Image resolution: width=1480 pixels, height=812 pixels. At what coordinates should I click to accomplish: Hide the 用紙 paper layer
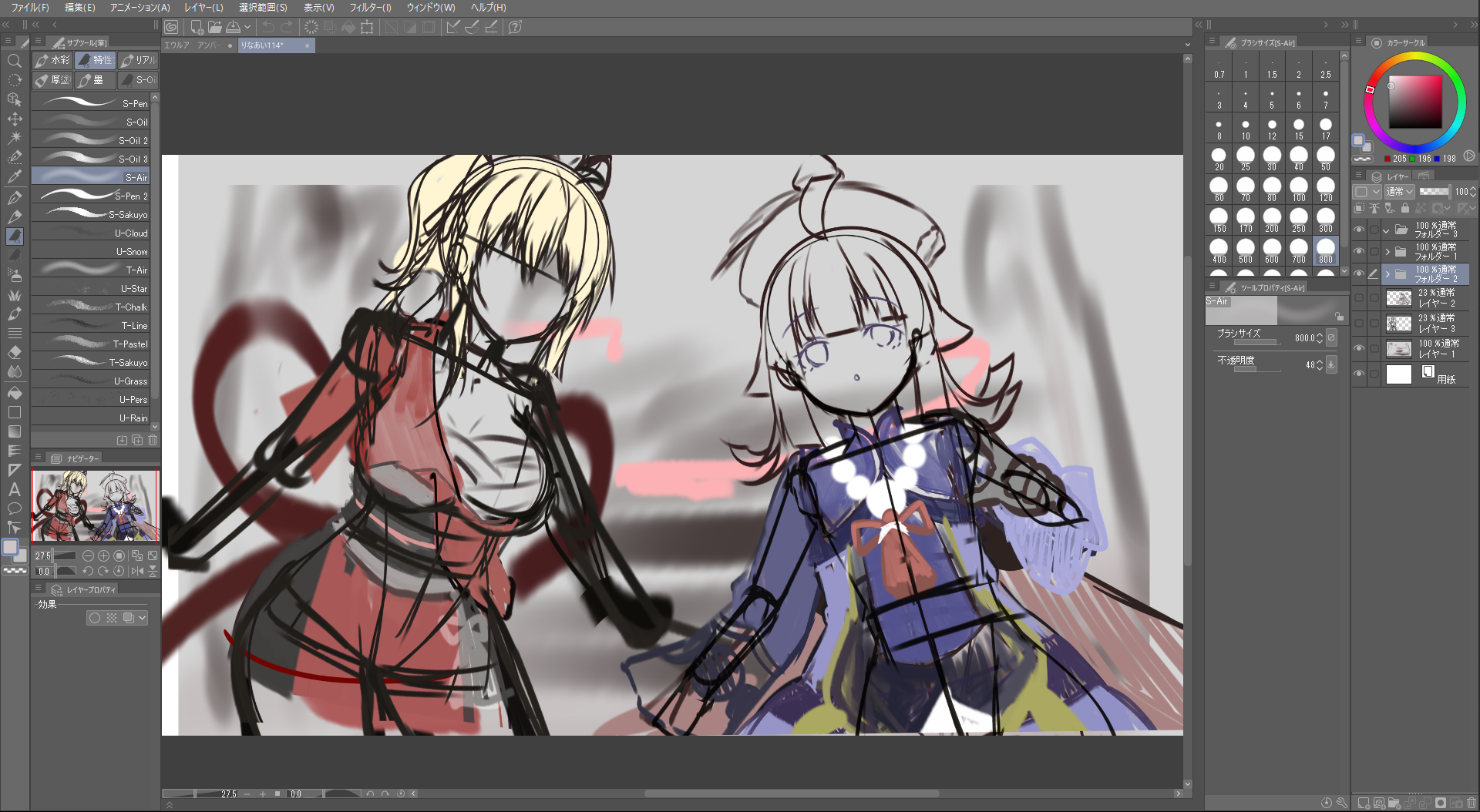click(x=1359, y=374)
